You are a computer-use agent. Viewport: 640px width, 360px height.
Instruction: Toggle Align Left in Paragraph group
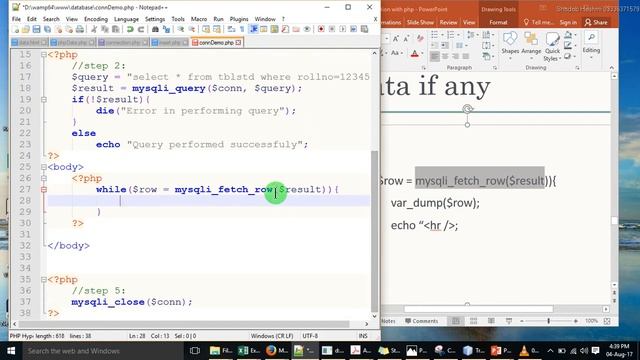click(x=435, y=56)
